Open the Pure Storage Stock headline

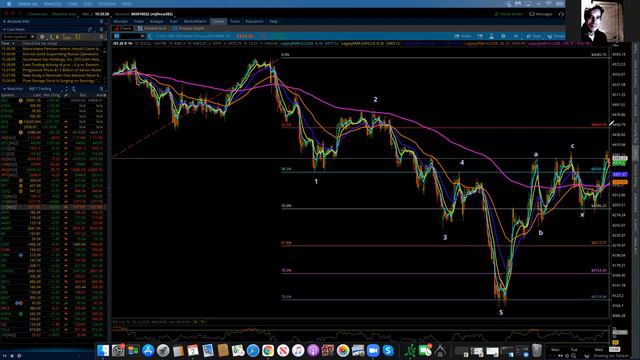coord(61,81)
